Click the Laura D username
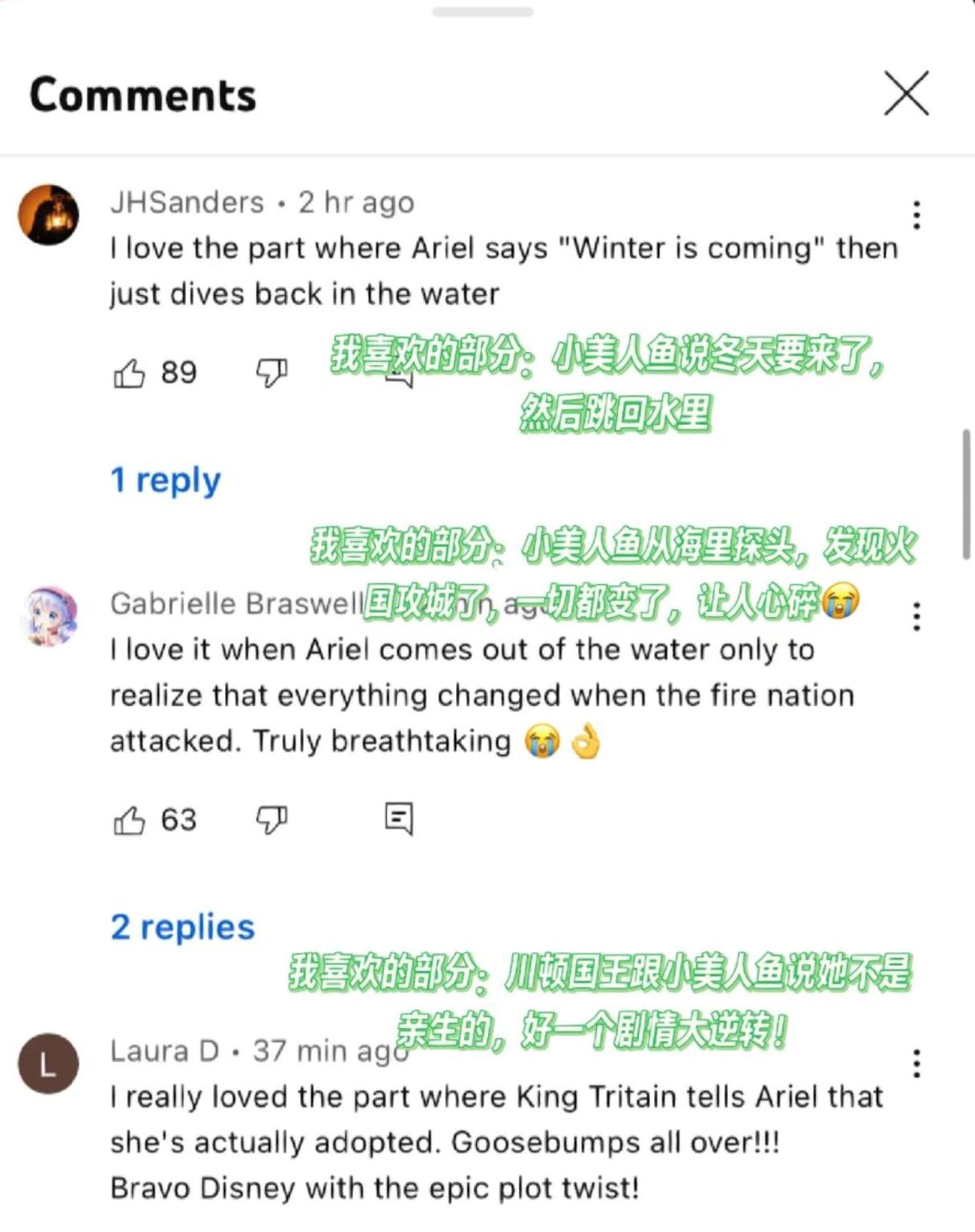The width and height of the screenshot is (975, 1232). [165, 1051]
